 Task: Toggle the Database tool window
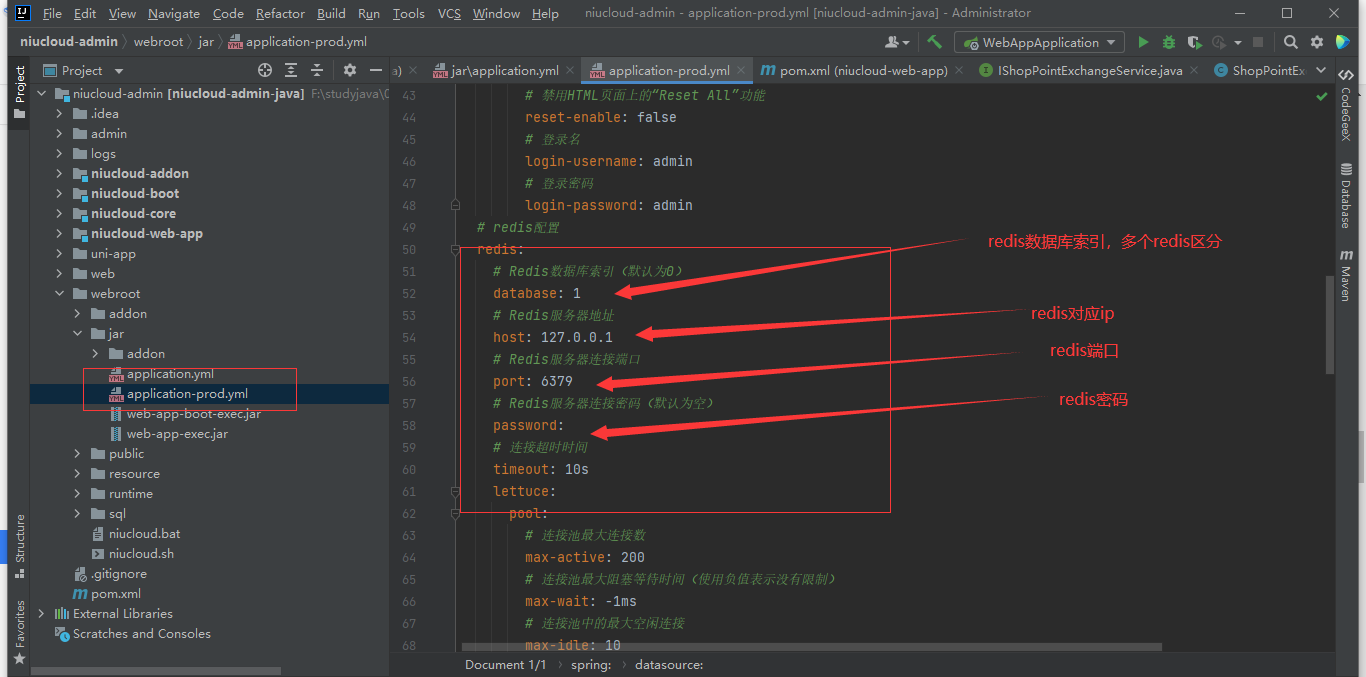(1346, 195)
